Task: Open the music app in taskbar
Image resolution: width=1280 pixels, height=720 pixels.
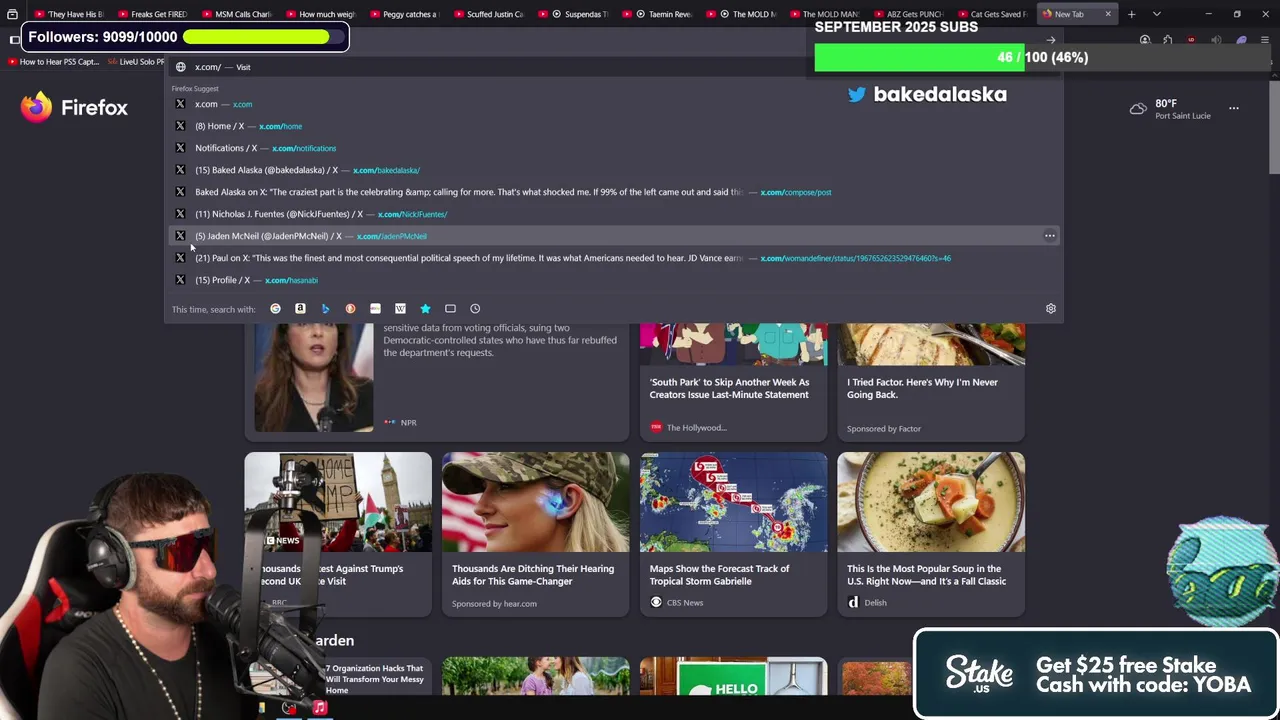Action: (x=319, y=708)
